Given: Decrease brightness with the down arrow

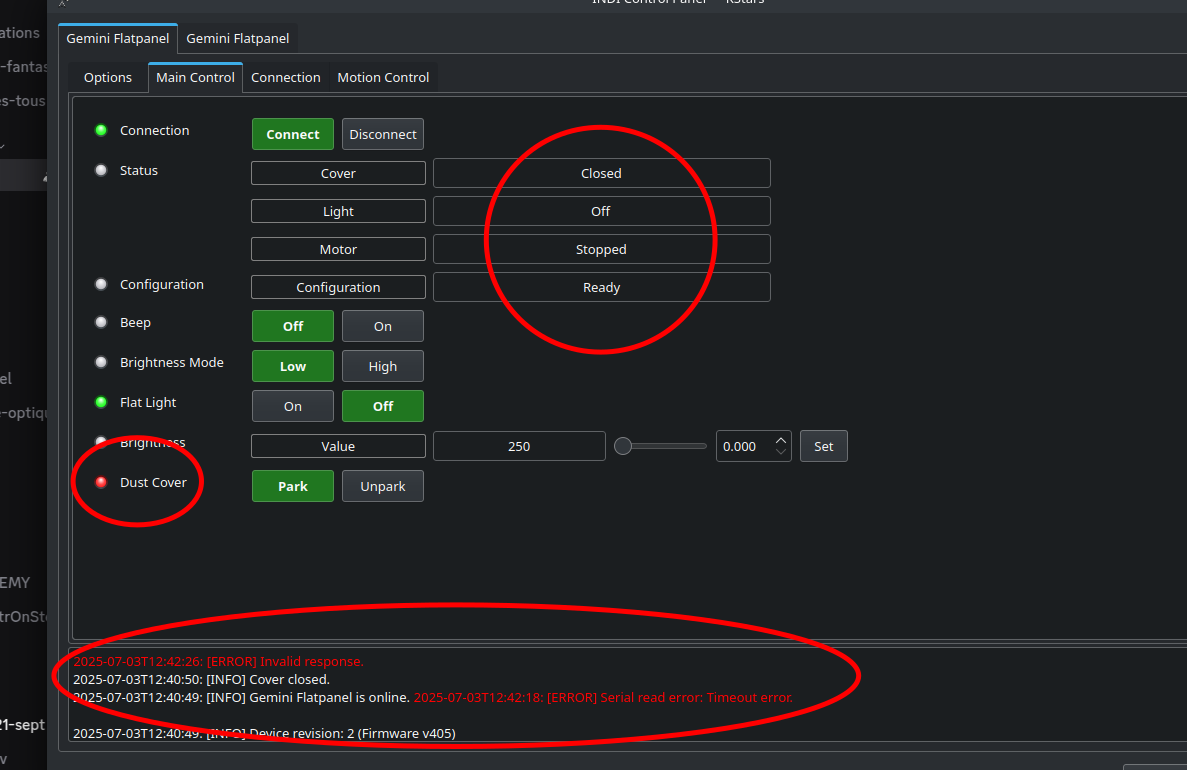Looking at the screenshot, I should click(x=780, y=453).
